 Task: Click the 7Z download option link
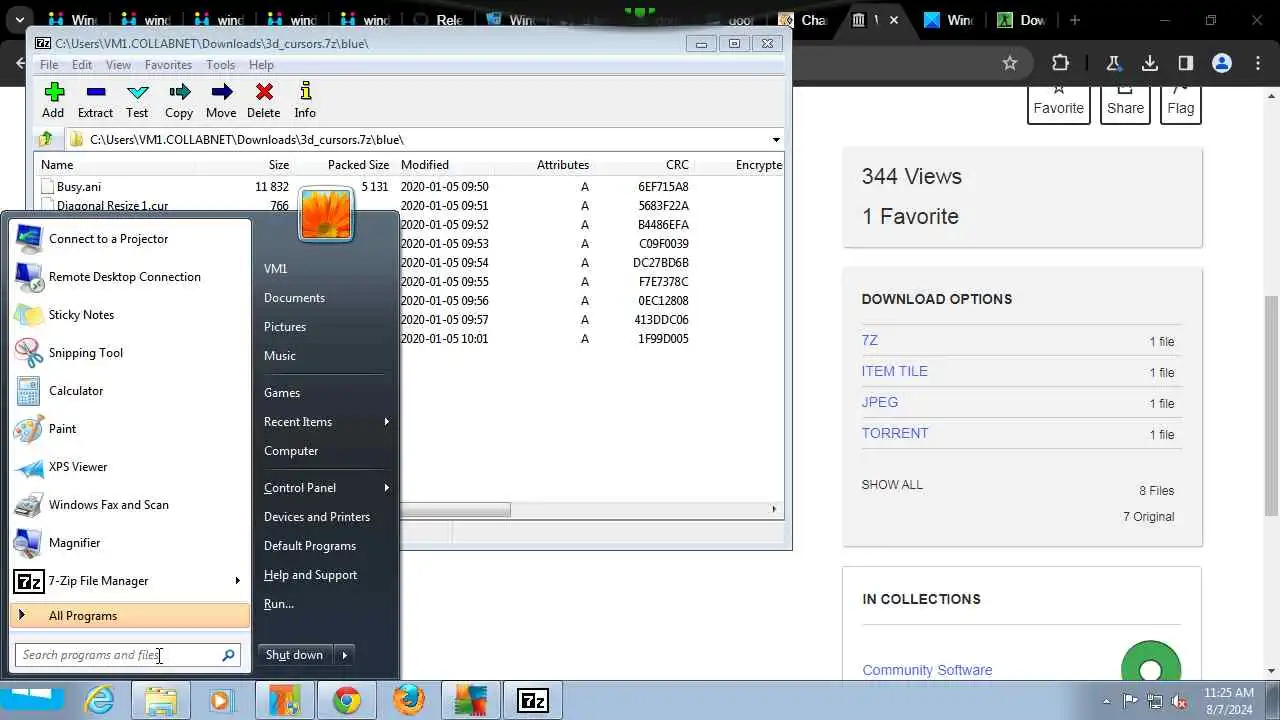point(870,341)
